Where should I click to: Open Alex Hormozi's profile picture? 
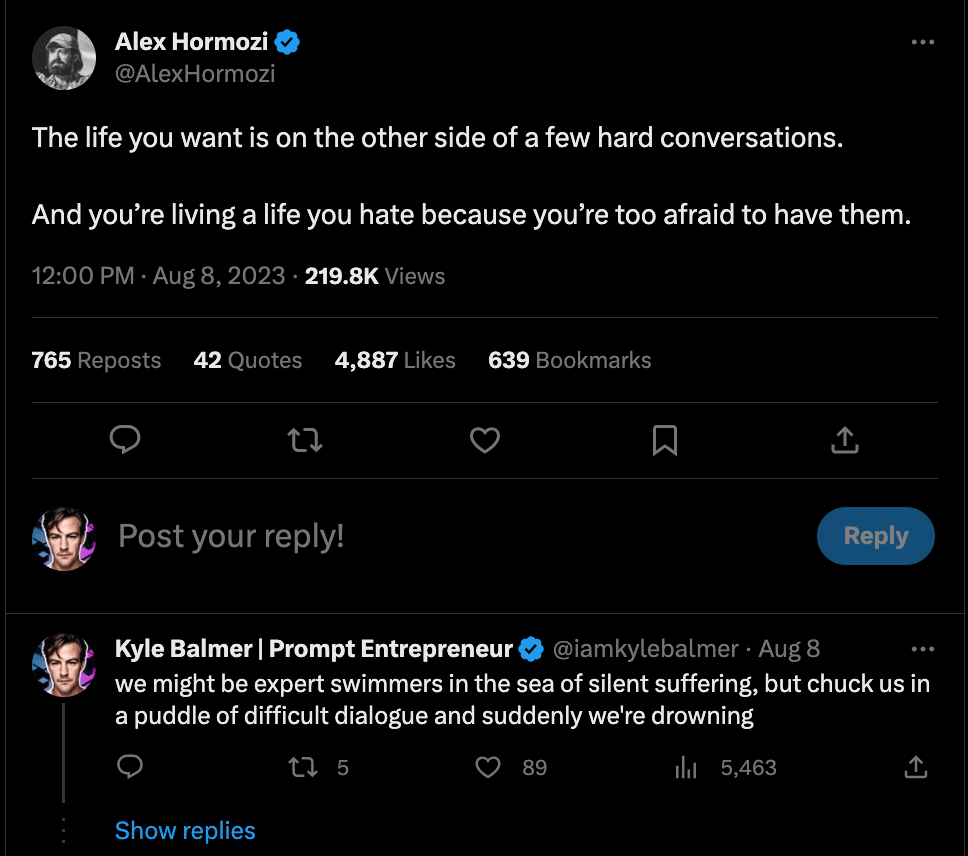64,57
